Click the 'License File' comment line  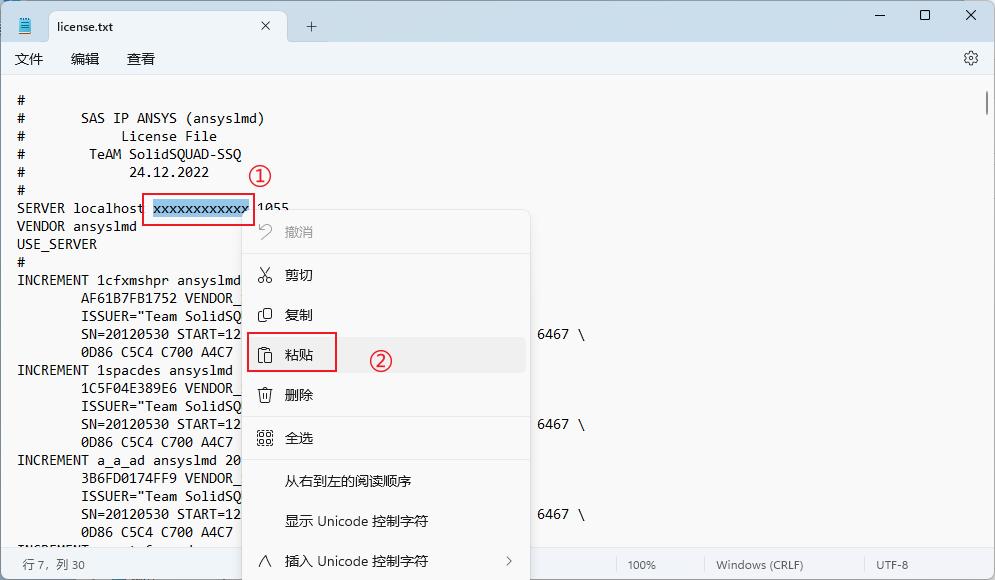coord(169,136)
